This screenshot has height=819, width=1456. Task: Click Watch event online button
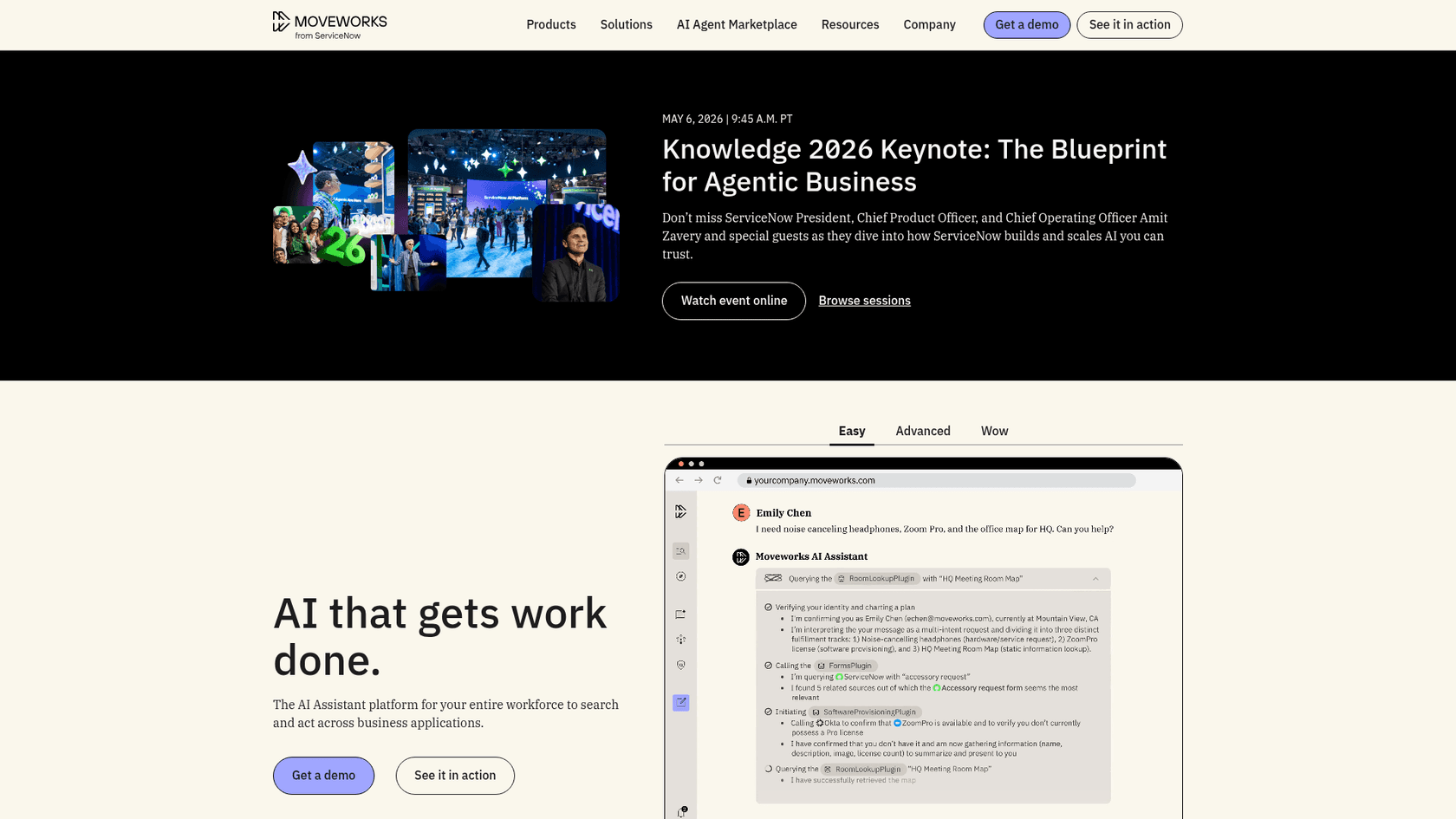pyautogui.click(x=734, y=301)
